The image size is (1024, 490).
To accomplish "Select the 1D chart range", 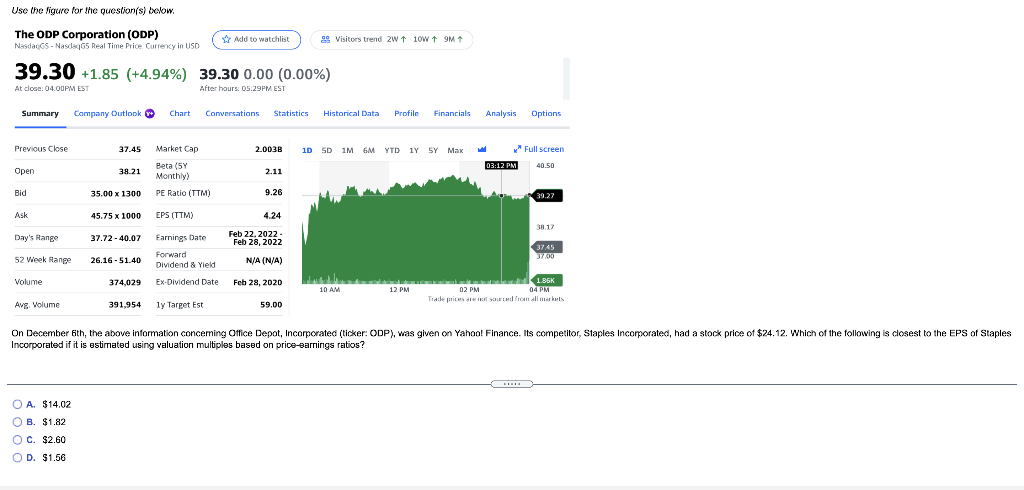I will pos(308,150).
